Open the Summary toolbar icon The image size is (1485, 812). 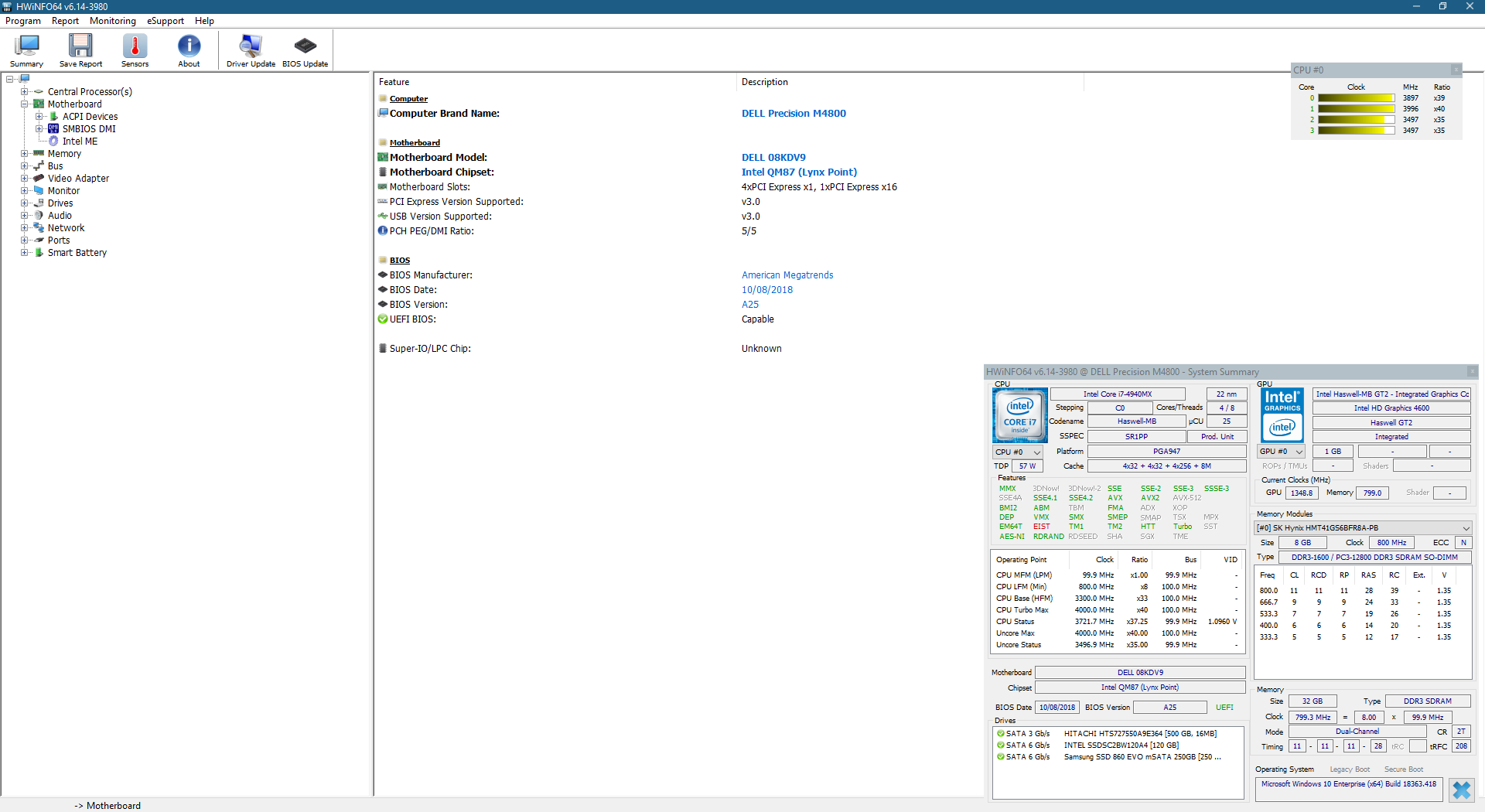pos(27,51)
